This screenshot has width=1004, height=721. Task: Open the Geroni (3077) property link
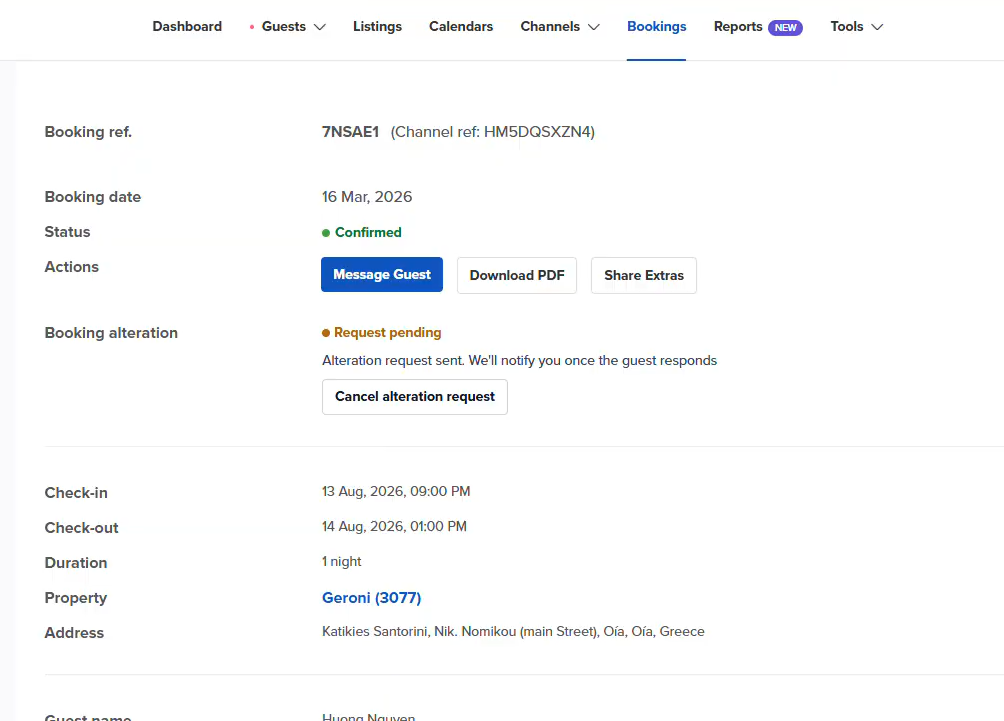coord(371,598)
